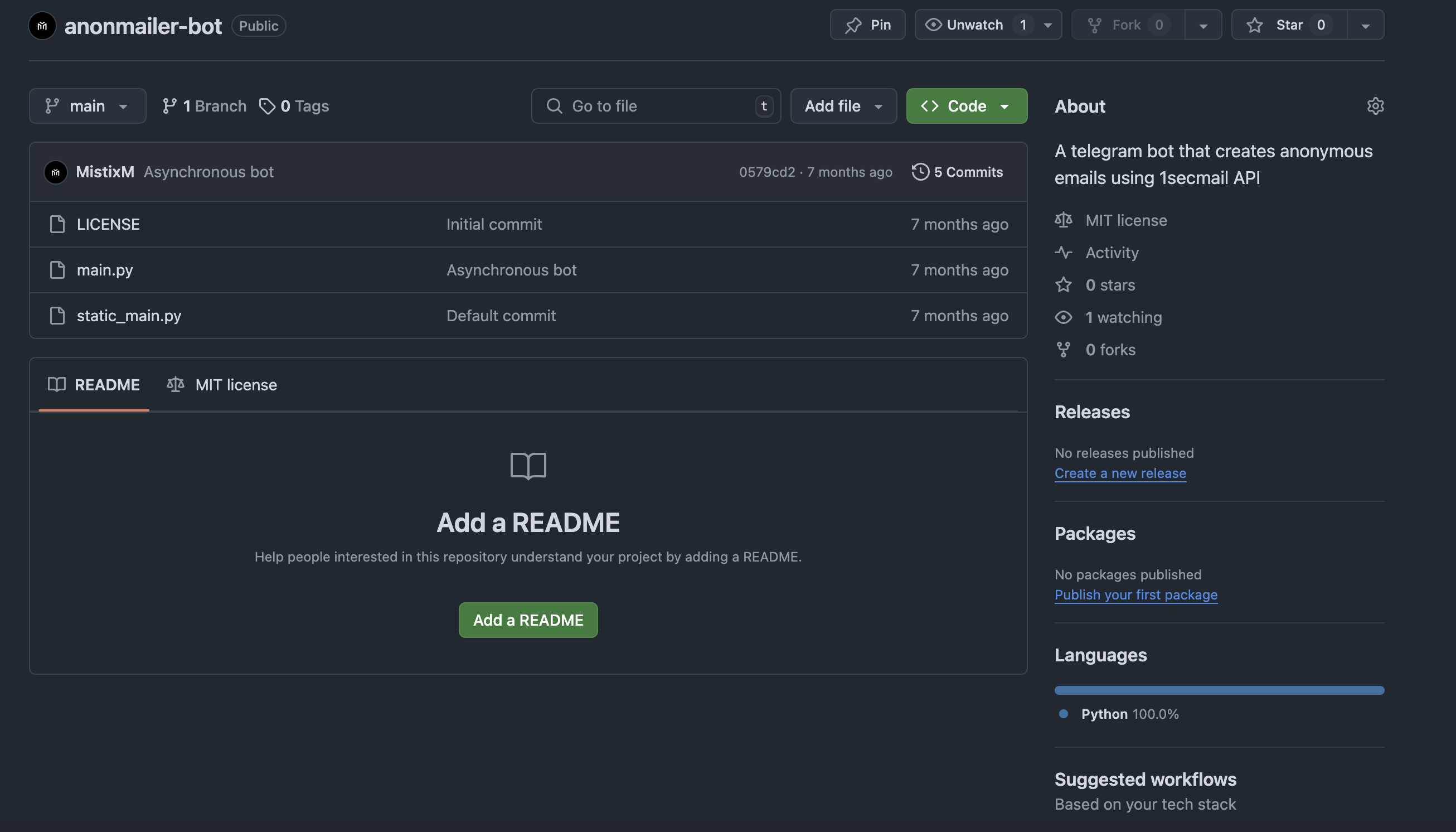The width and height of the screenshot is (1456, 832).
Task: Open the About settings gear icon
Action: tap(1376, 106)
